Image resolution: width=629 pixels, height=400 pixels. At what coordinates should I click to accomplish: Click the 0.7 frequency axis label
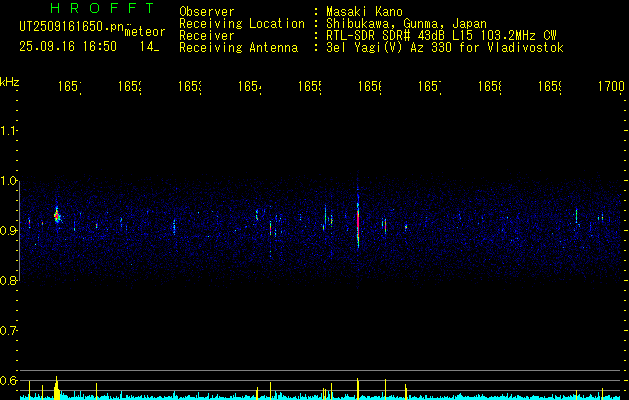8,331
